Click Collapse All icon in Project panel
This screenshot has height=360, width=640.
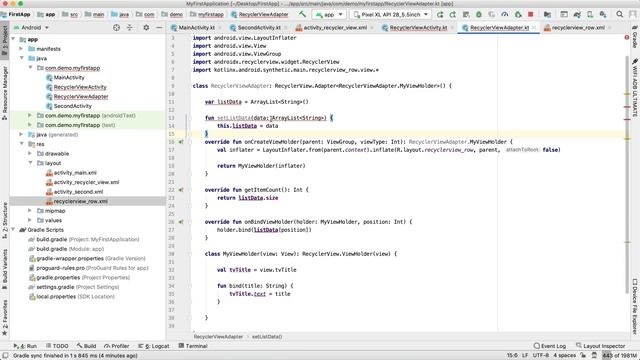129,27
